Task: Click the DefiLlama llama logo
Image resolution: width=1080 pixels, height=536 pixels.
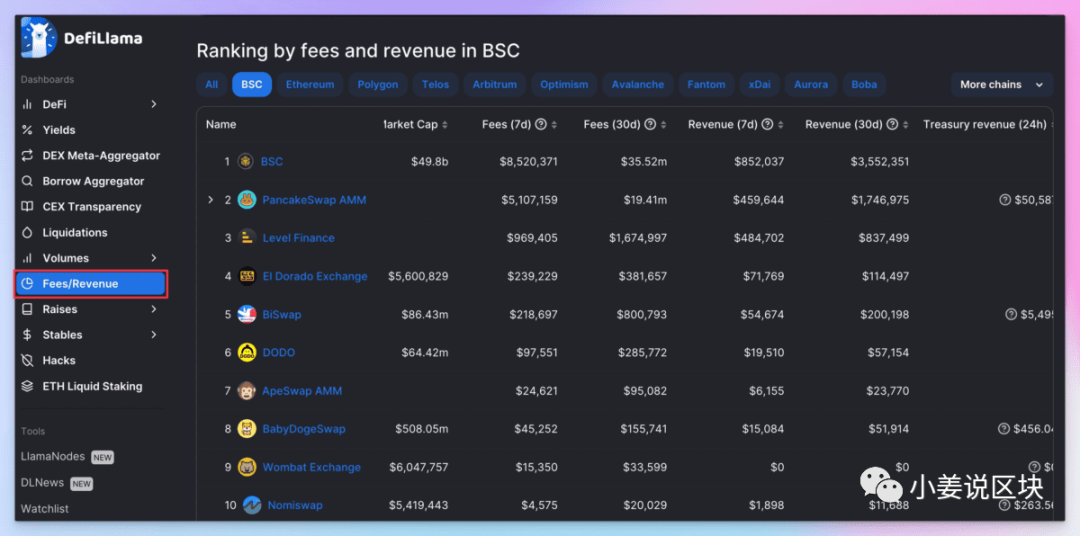Action: pos(38,37)
